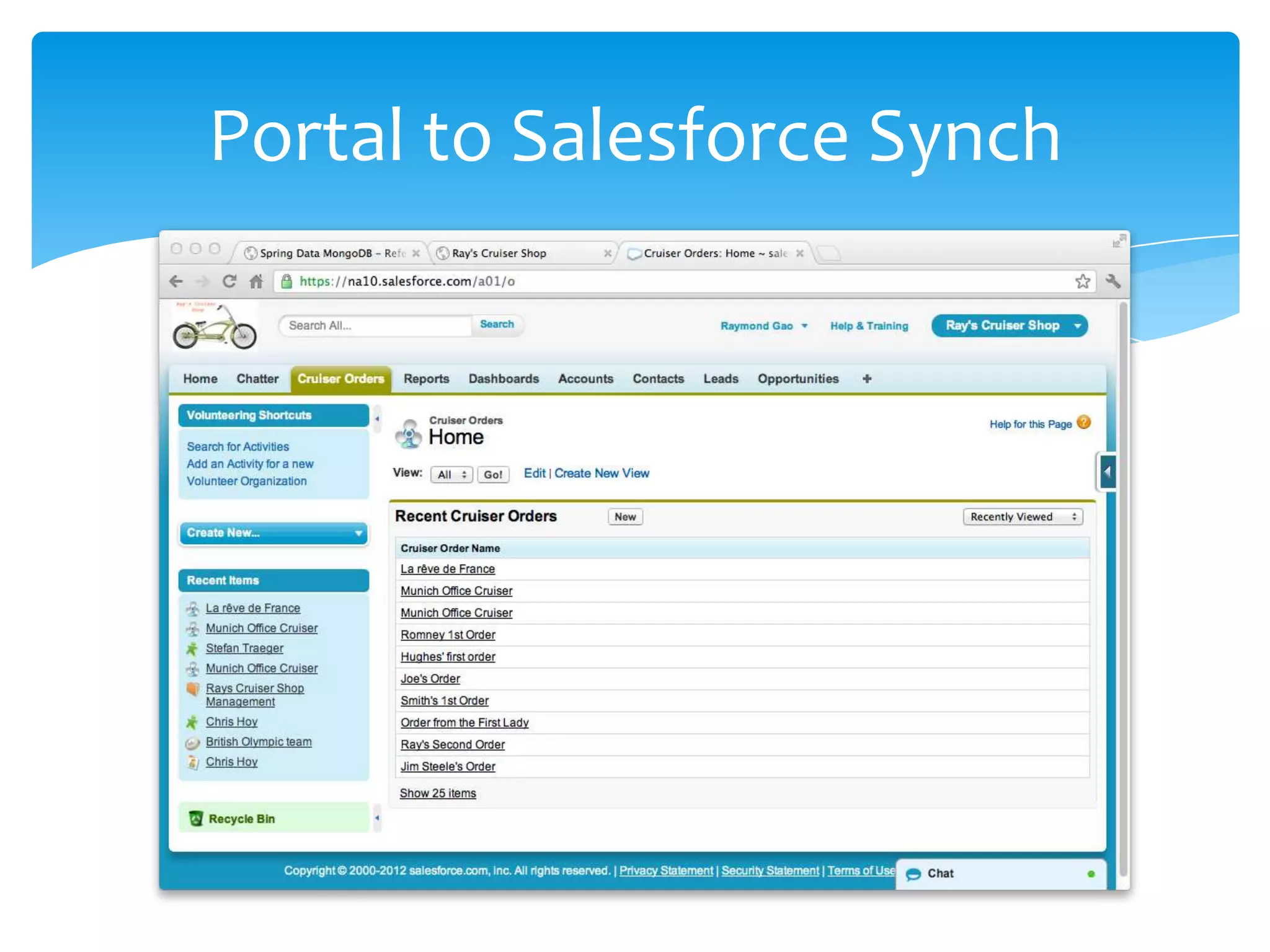
Task: Click the vertical page scrollbar
Action: [x=1123, y=589]
